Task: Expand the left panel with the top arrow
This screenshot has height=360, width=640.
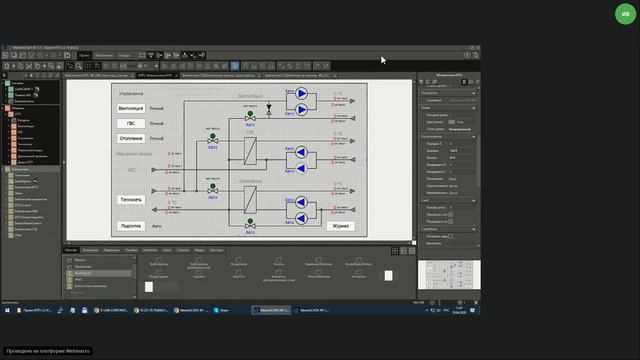Action: pyautogui.click(x=4, y=75)
